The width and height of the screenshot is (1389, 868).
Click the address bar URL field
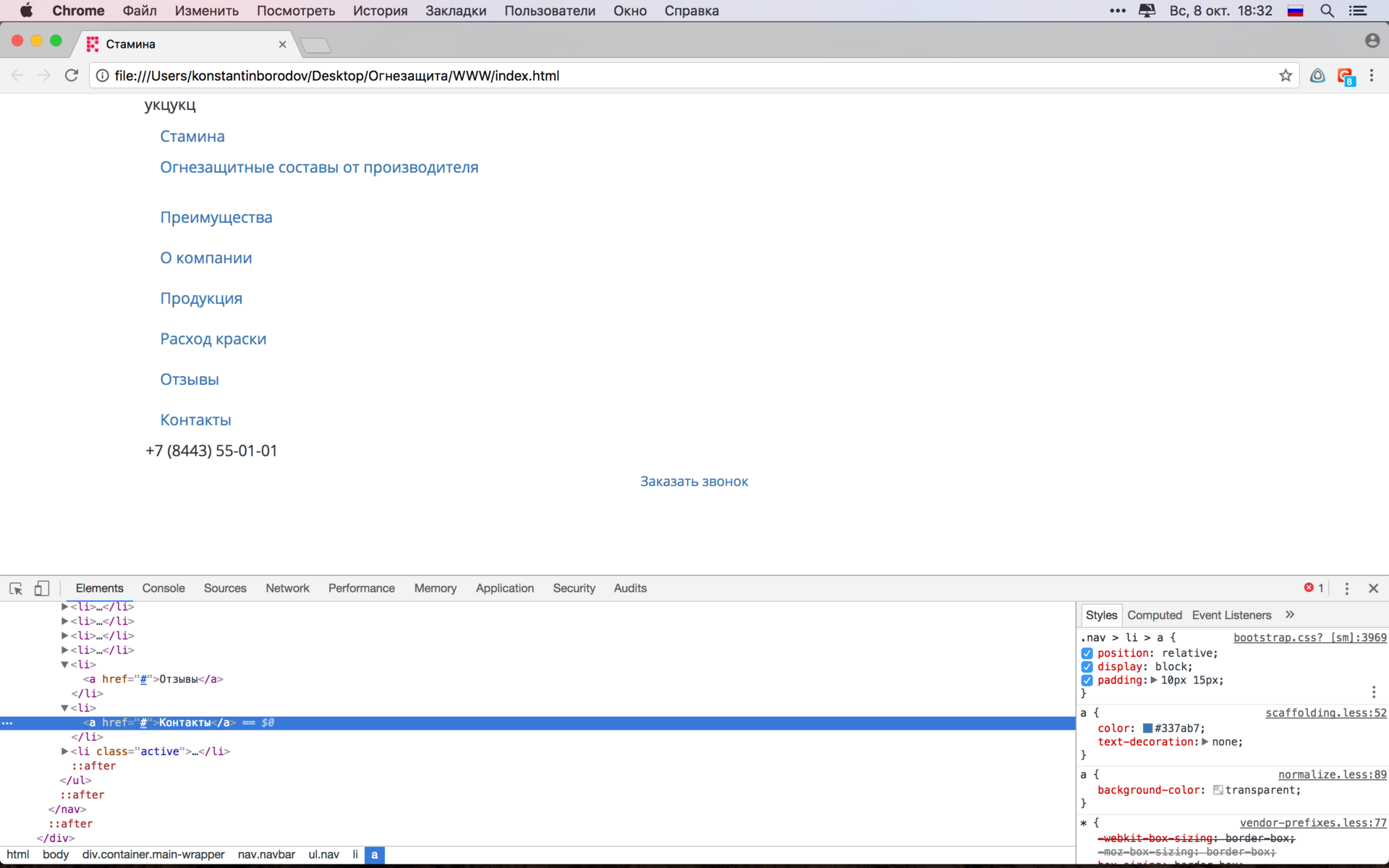pyautogui.click(x=694, y=75)
